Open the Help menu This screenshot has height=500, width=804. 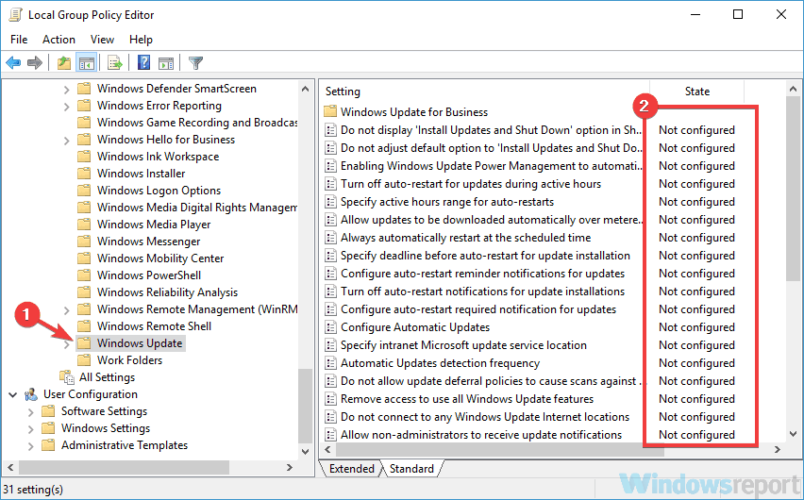(x=140, y=39)
